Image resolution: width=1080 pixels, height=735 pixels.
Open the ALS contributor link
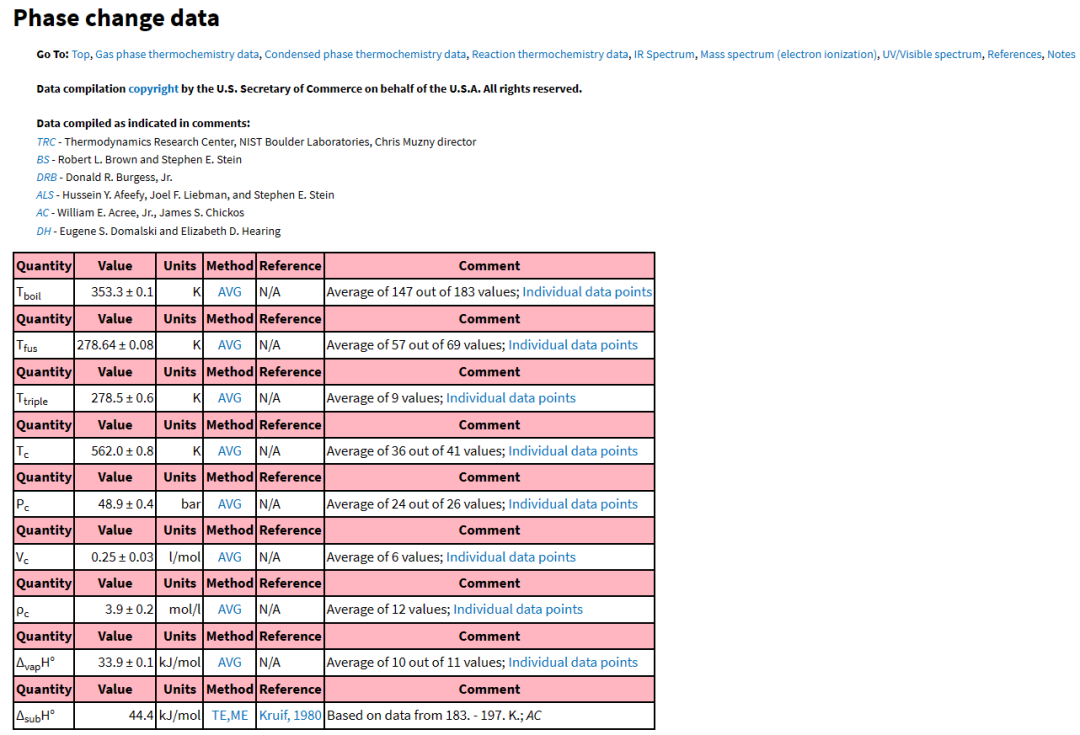(x=44, y=194)
